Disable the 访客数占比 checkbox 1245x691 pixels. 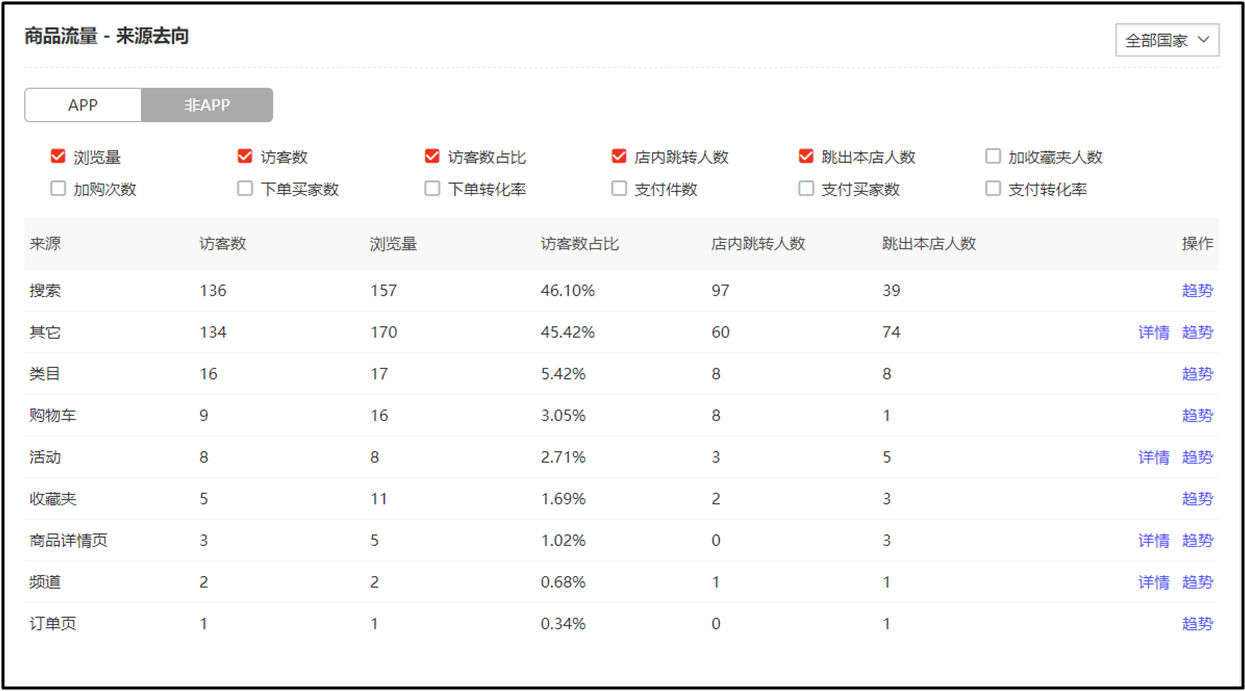coord(432,156)
